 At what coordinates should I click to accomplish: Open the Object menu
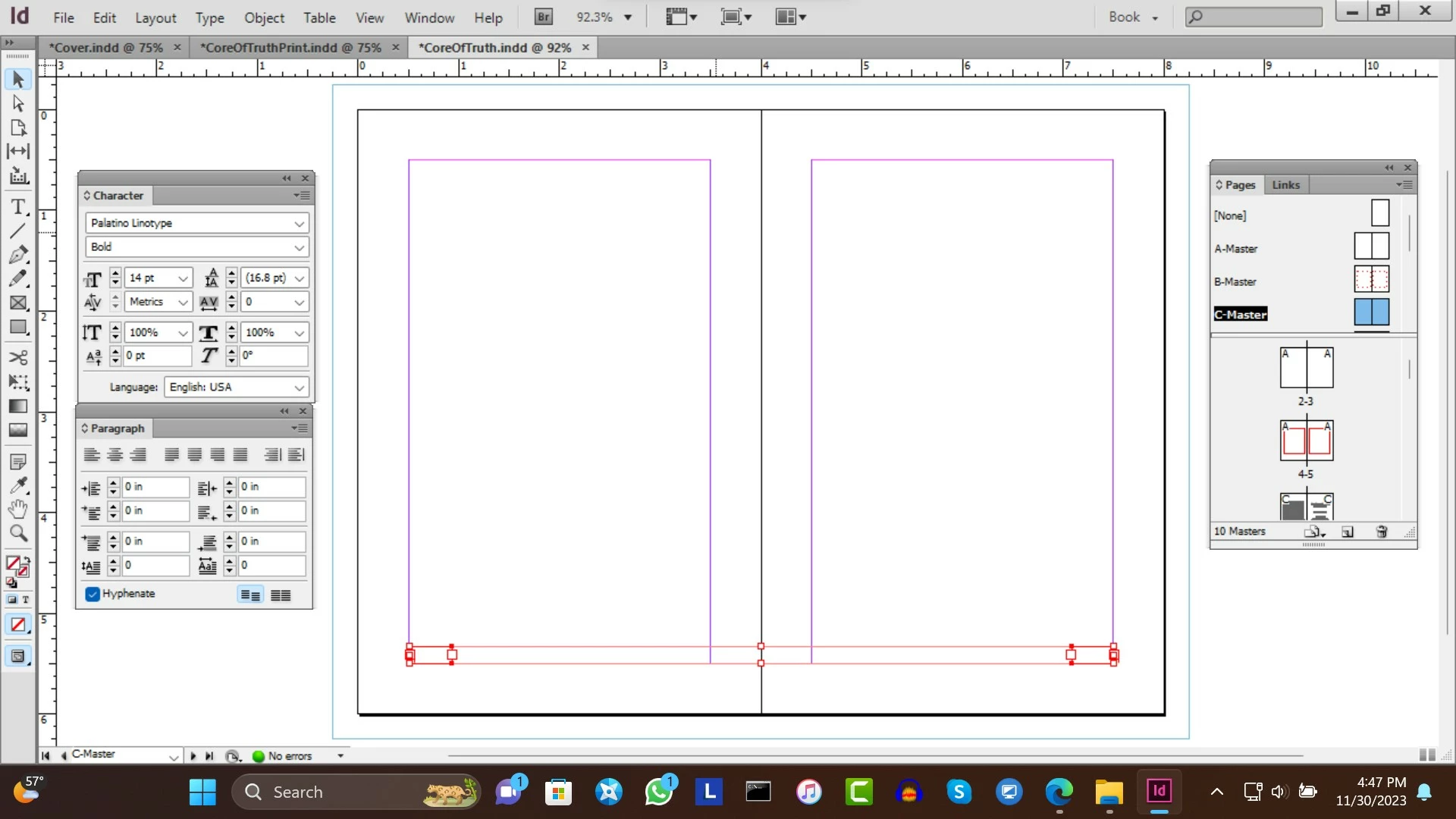(263, 17)
